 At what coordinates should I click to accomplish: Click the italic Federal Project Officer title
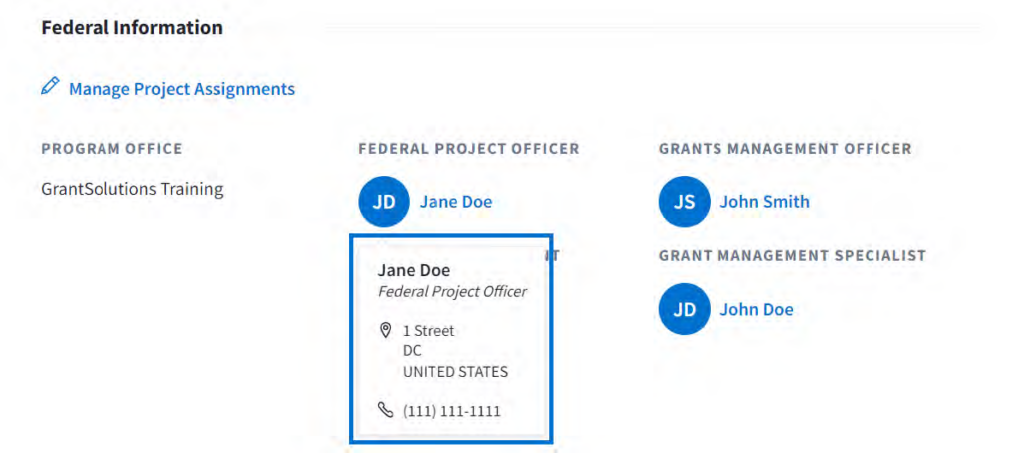coord(452,292)
